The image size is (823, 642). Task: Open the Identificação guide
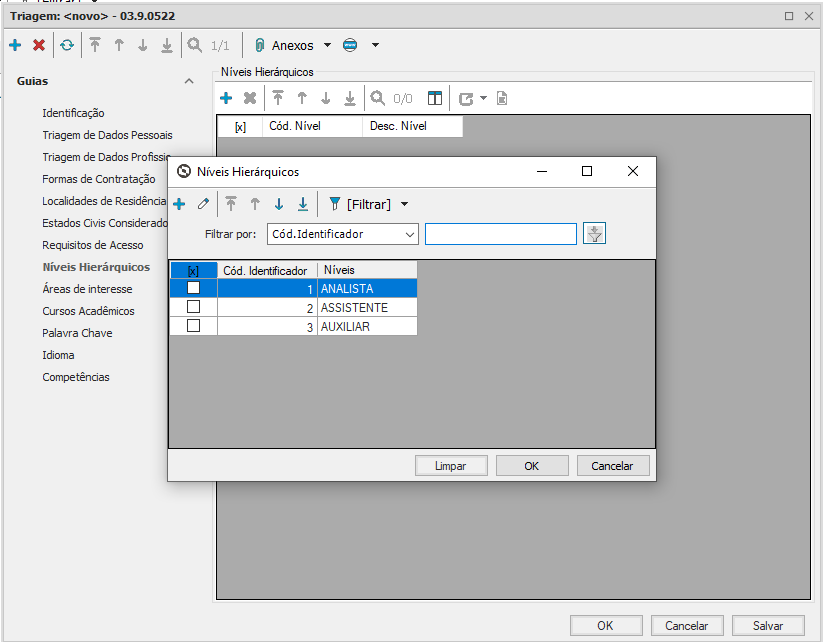tap(73, 113)
